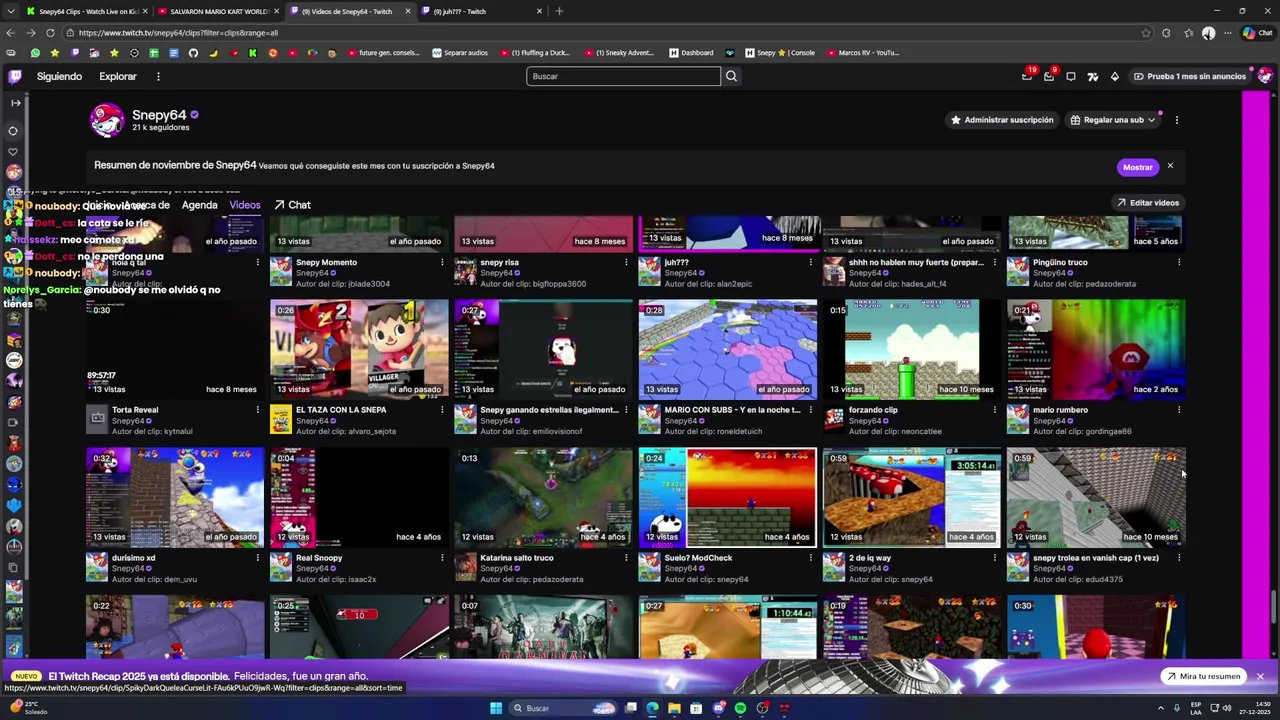Click Prueba 1 mes sin anuncios button
This screenshot has width=1280, height=720.
tap(1189, 76)
